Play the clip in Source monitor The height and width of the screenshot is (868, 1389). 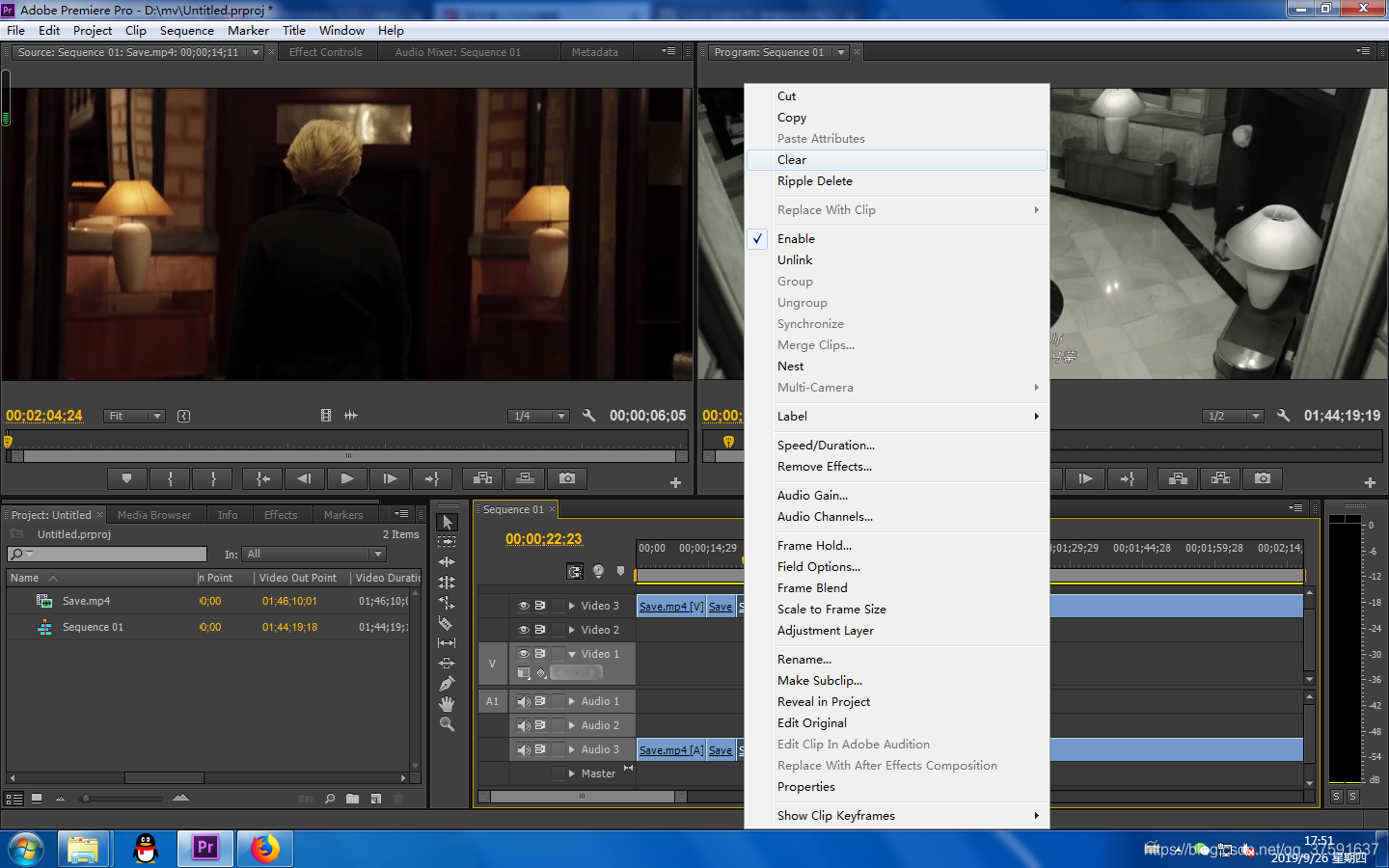tap(347, 478)
